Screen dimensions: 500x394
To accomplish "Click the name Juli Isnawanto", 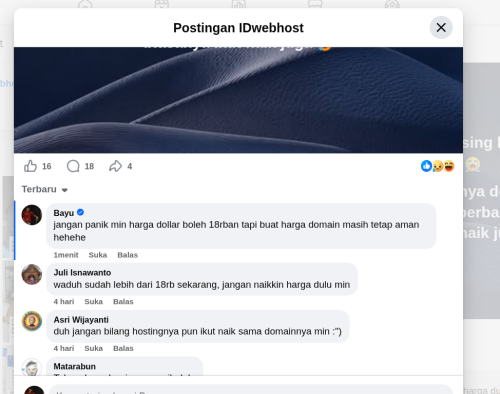I will 82,273.
